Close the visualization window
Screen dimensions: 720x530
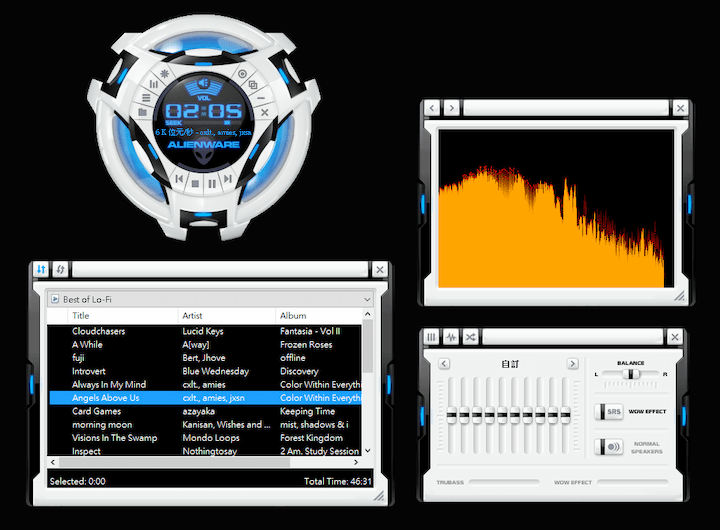[681, 108]
